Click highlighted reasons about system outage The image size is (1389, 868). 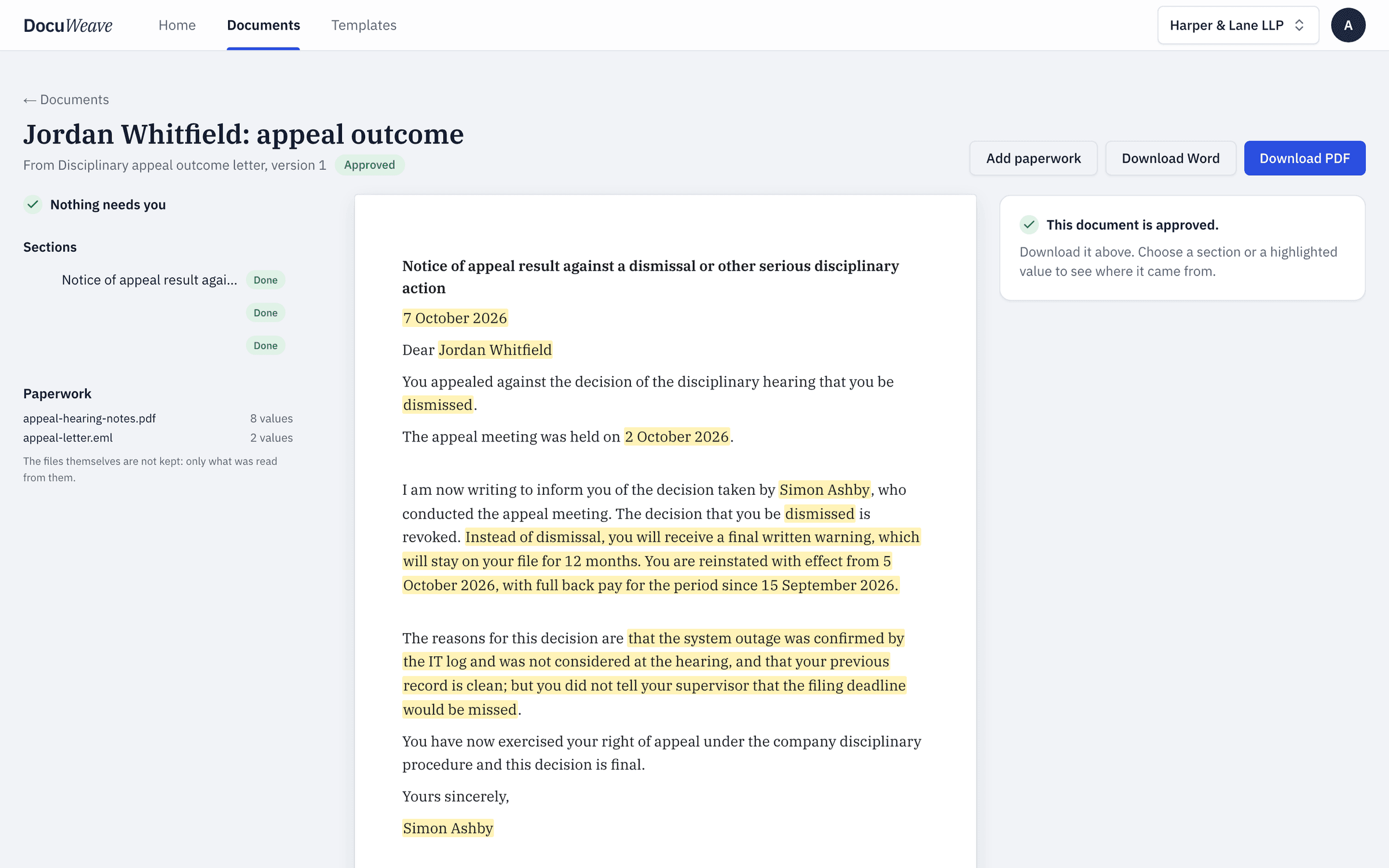point(654,674)
